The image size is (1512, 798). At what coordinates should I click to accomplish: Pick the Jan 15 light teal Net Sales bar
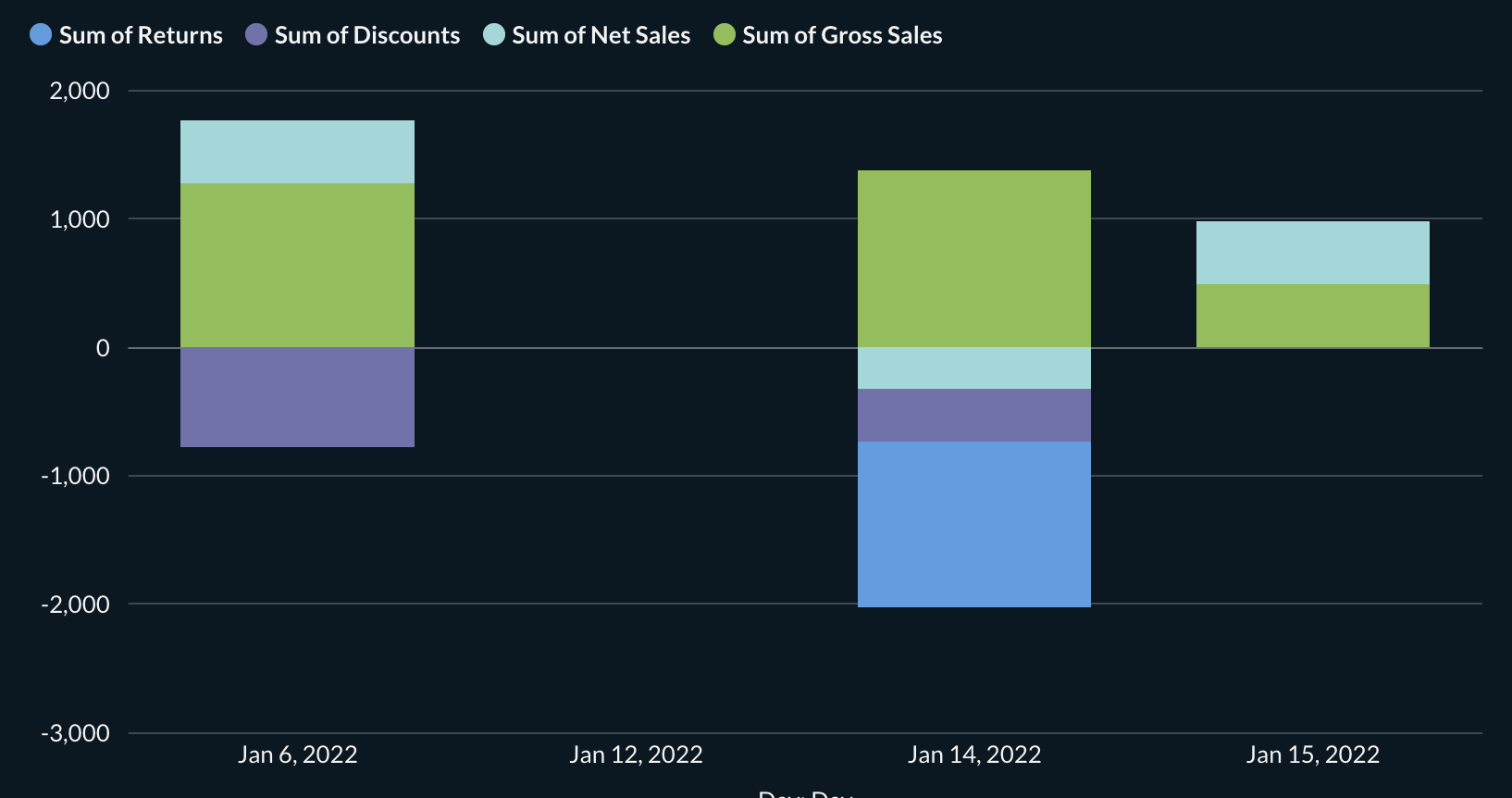[x=1312, y=253]
